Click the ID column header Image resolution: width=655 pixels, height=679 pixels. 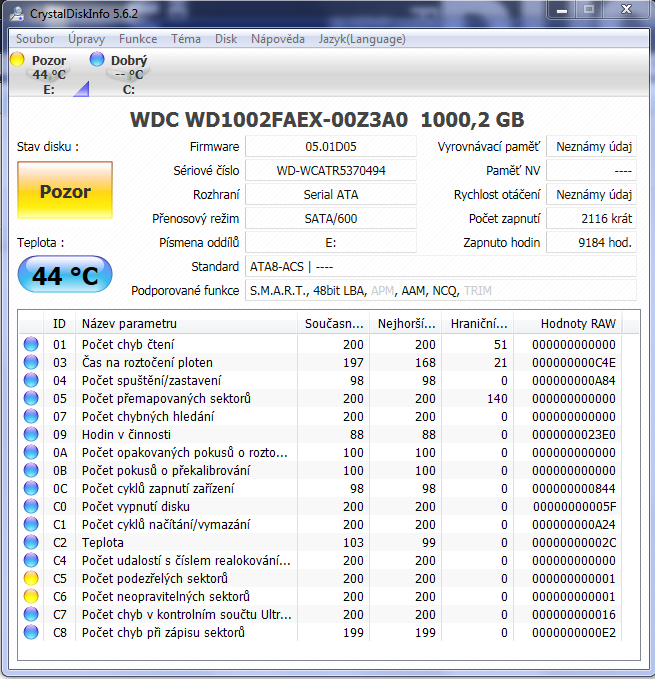point(59,323)
